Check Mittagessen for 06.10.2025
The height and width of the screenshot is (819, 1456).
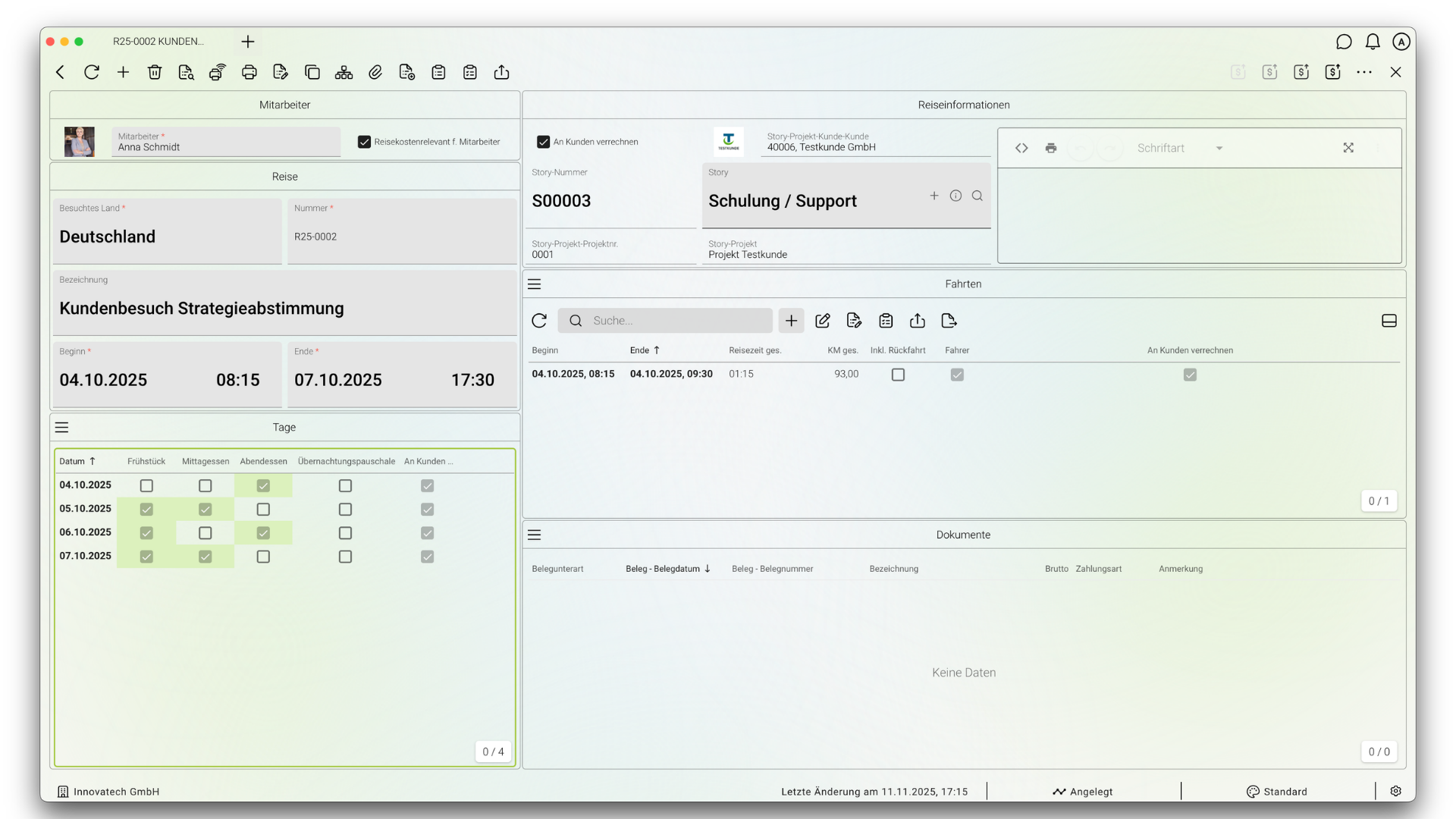pyautogui.click(x=205, y=533)
